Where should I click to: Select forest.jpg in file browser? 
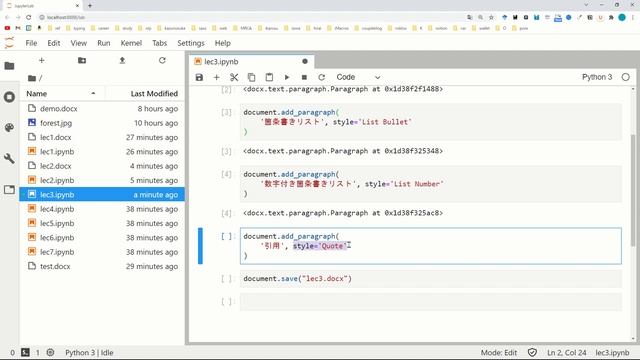click(102, 123)
